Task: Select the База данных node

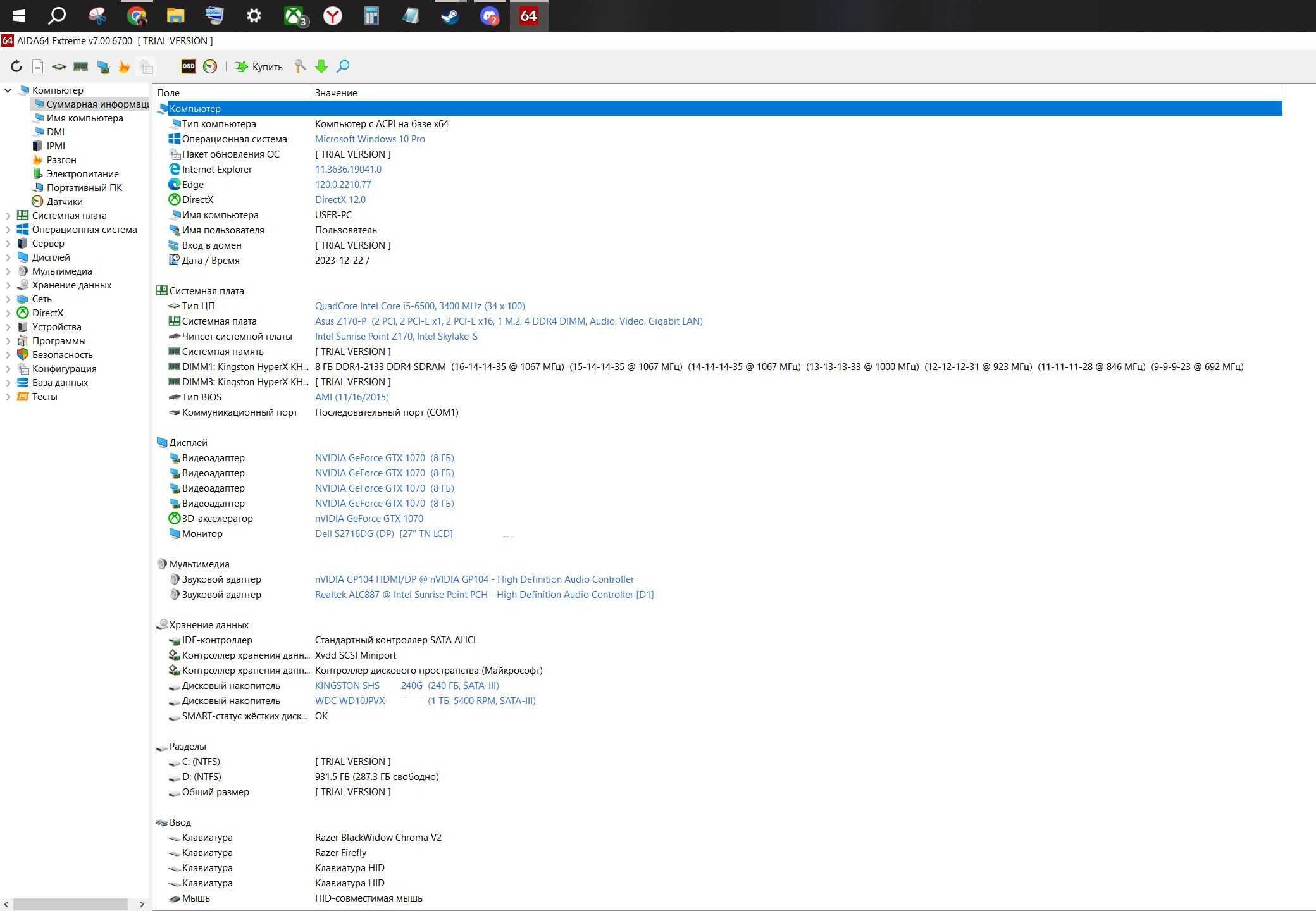Action: coord(60,383)
